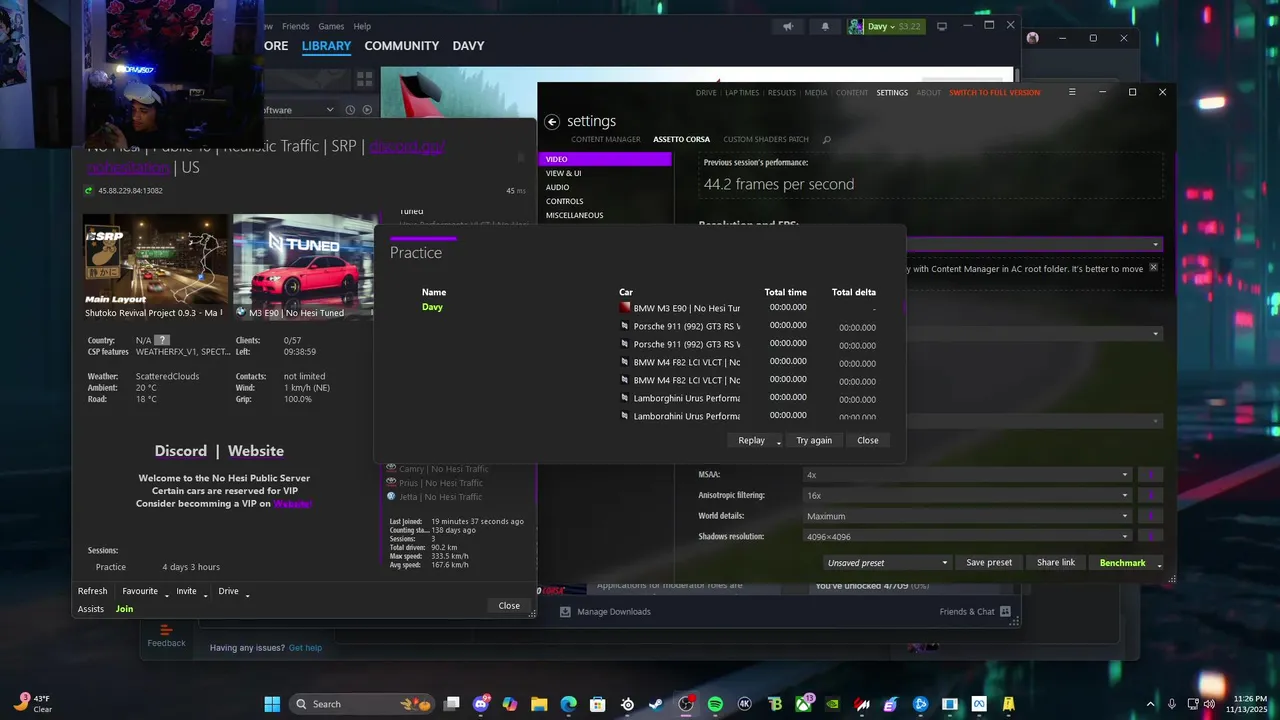Open the server Discord link
The width and height of the screenshot is (1280, 720).
click(x=181, y=451)
